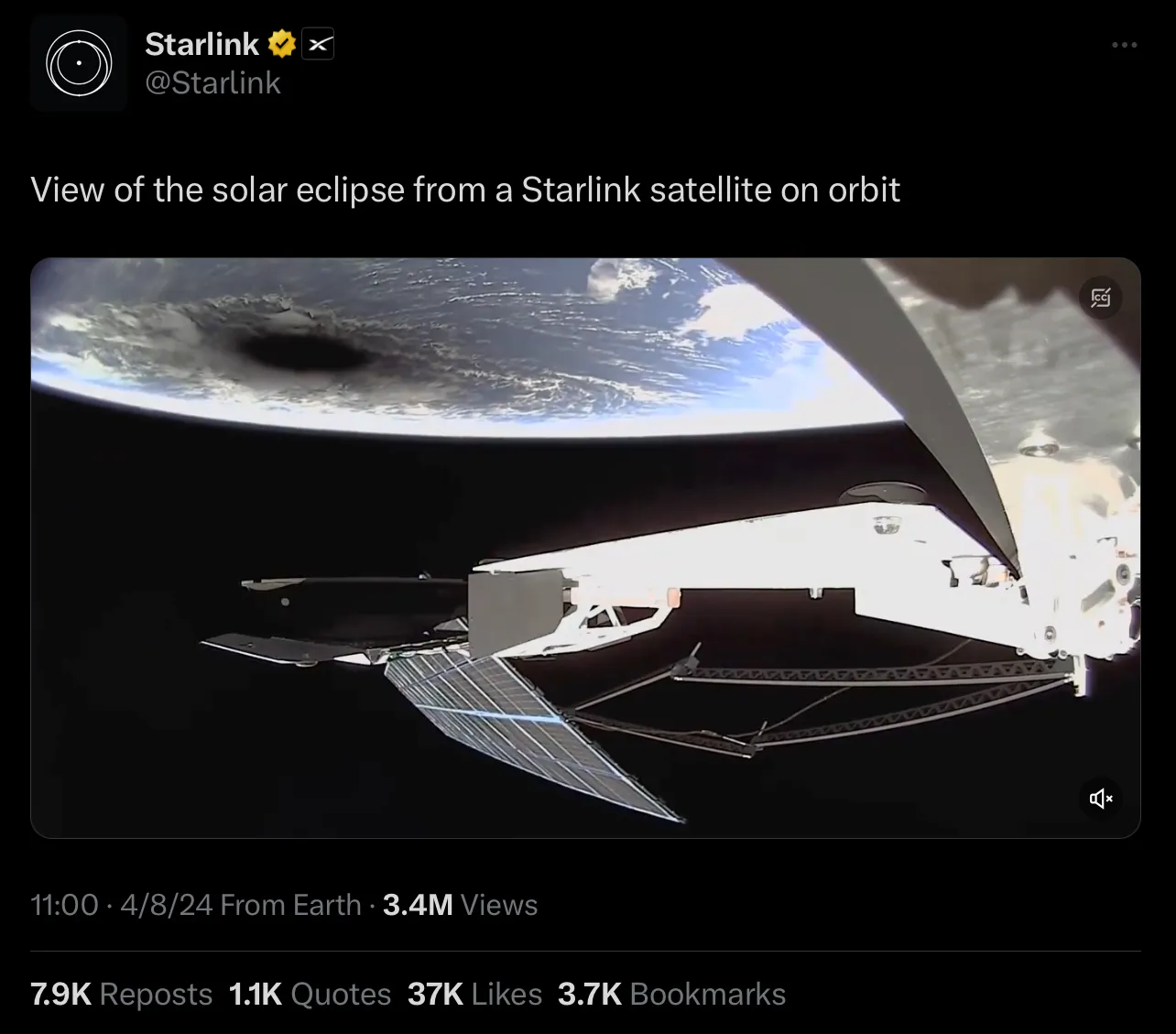This screenshot has height=1034, width=1176.
Task: Click the tweet text about the eclipse
Action: point(465,190)
